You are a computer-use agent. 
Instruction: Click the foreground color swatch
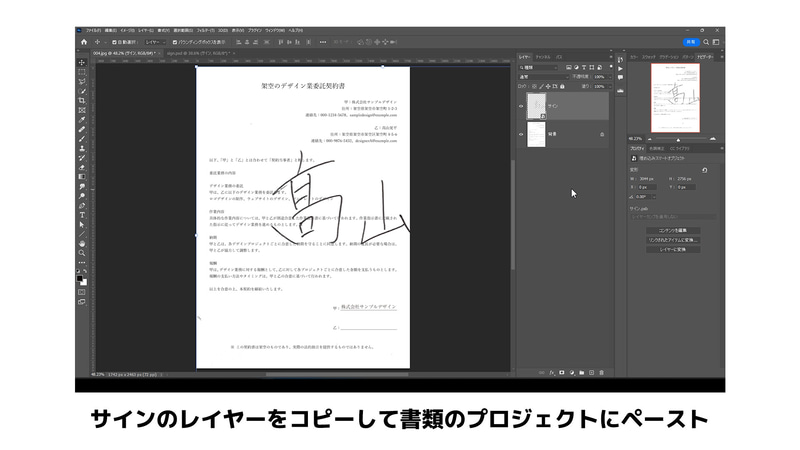80,279
